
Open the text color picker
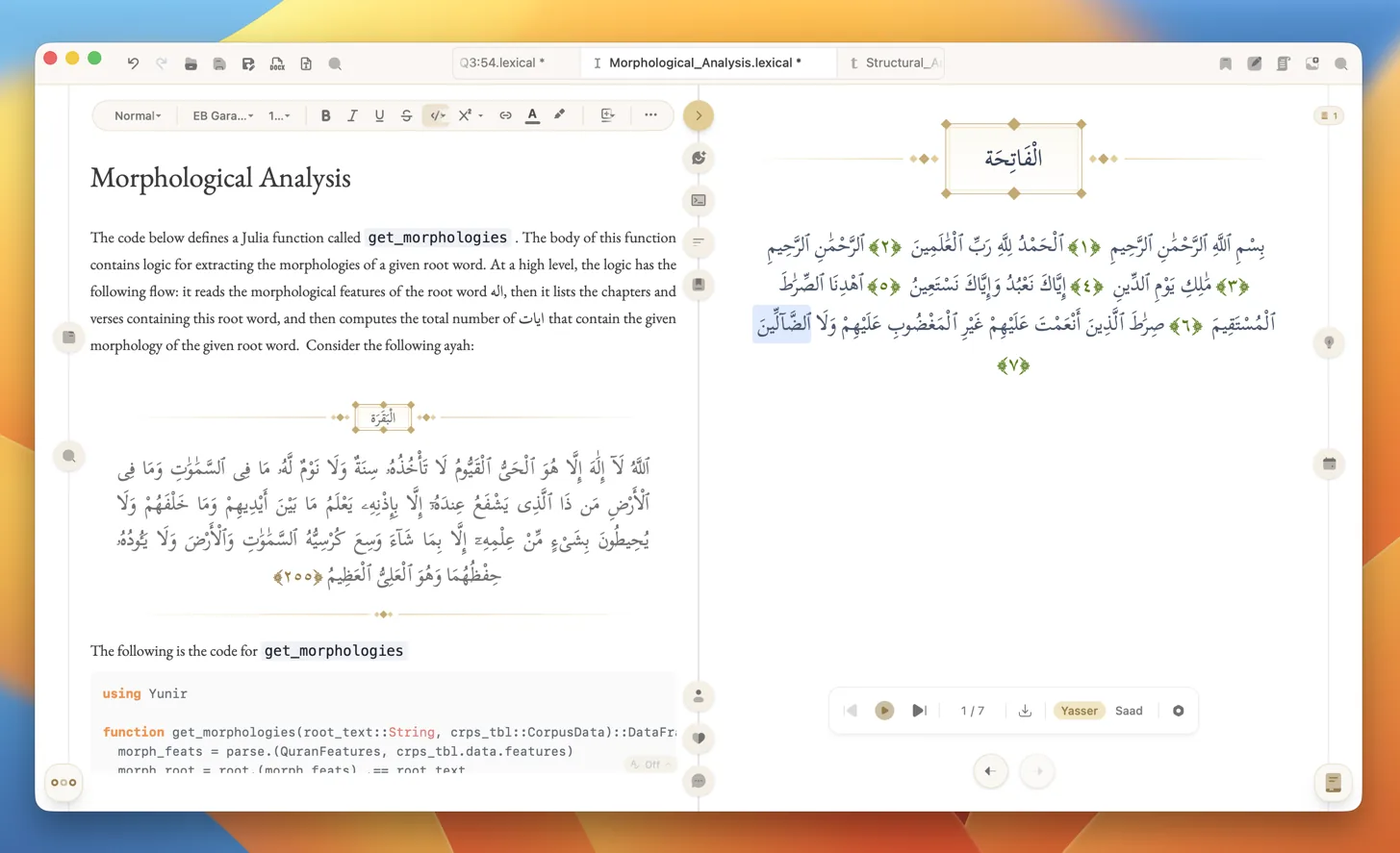coord(532,115)
